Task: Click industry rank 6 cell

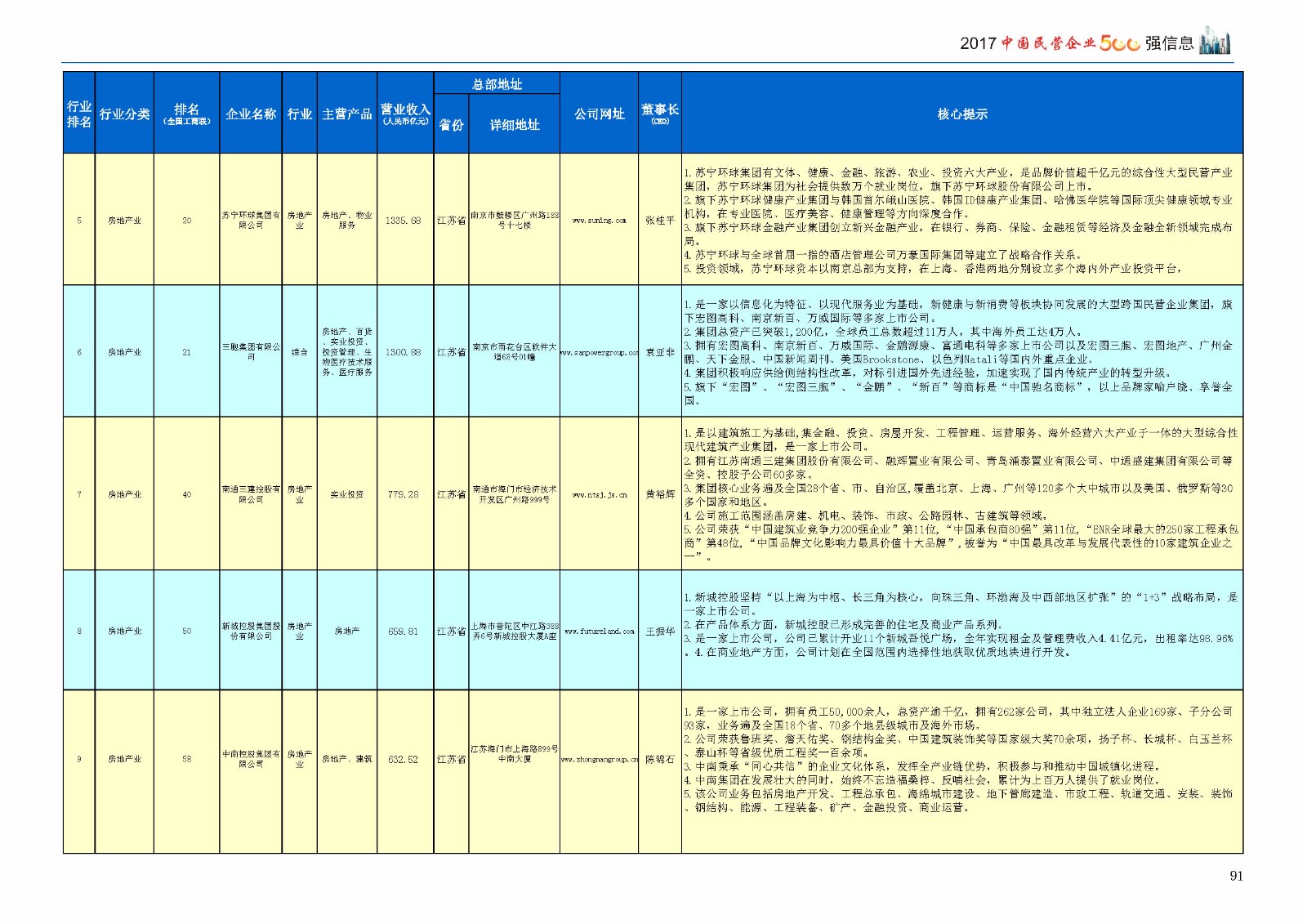Action: (79, 352)
